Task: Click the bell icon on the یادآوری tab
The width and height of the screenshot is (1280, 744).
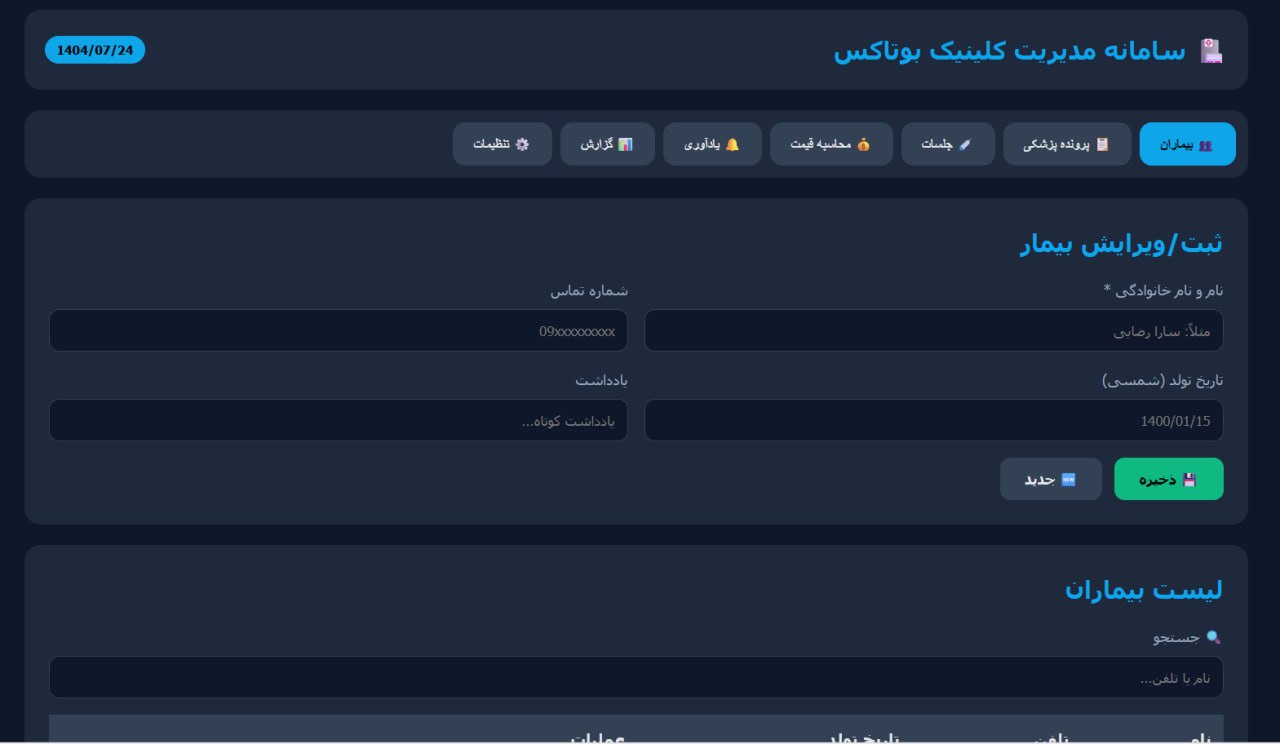Action: coord(732,144)
